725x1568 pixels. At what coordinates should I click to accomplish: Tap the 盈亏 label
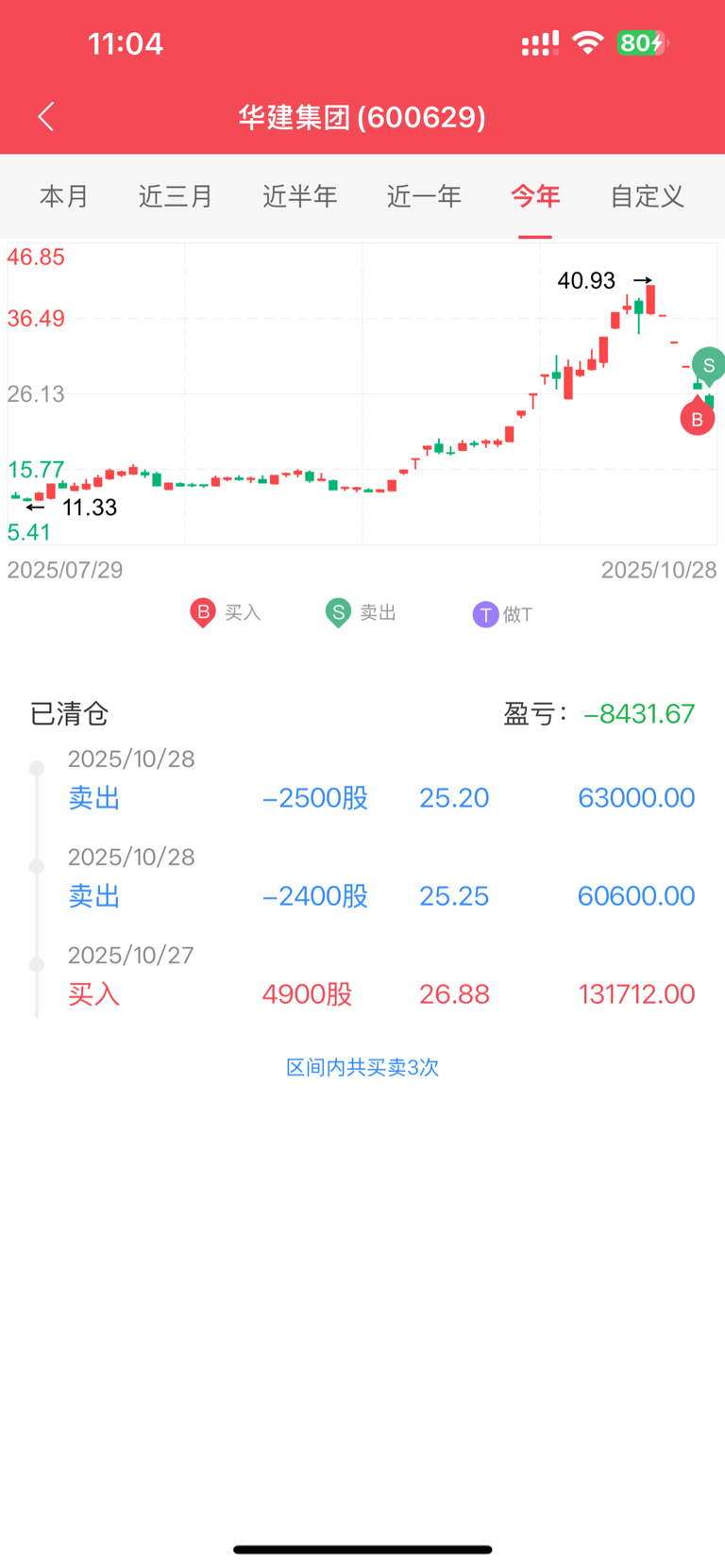535,714
